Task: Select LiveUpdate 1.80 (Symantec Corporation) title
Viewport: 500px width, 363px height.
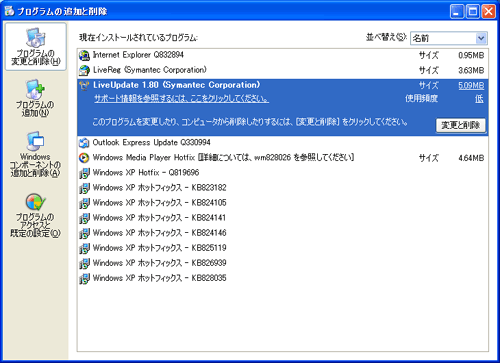Action: tap(176, 85)
